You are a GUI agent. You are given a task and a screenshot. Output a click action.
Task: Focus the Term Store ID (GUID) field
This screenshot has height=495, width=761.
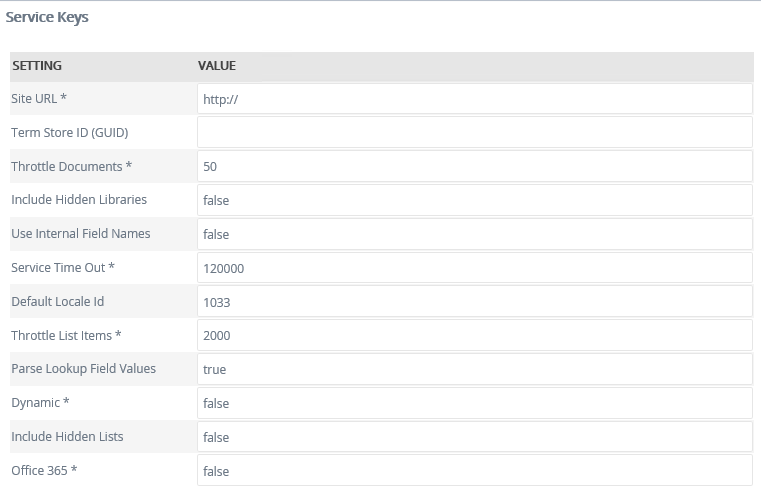pos(474,132)
